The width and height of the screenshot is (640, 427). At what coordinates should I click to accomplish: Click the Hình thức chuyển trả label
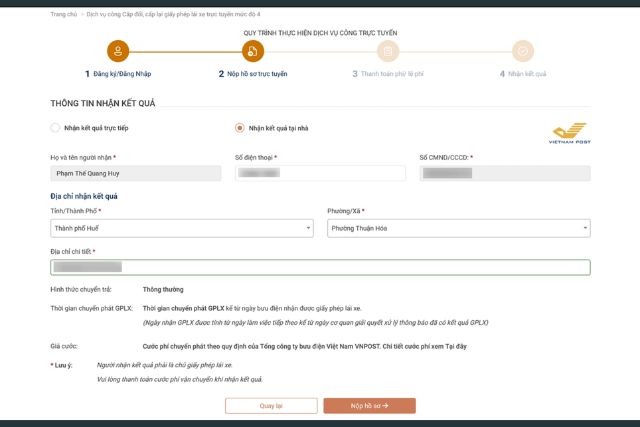[x=81, y=289]
